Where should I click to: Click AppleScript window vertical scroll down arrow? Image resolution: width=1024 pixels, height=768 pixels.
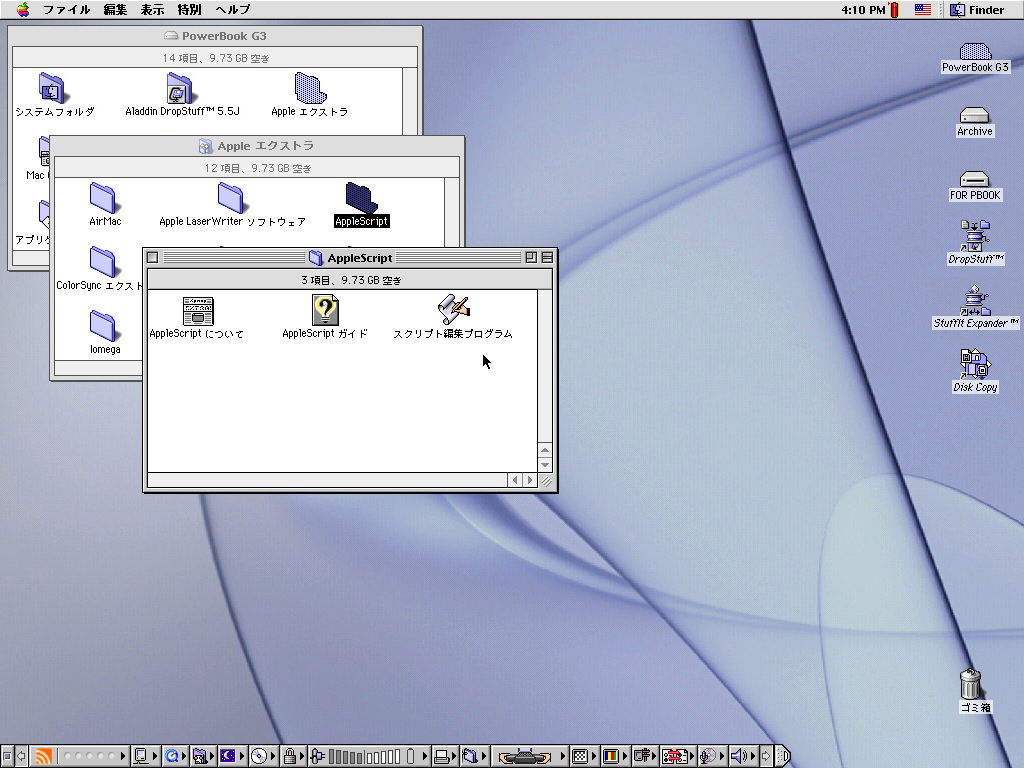pos(545,465)
